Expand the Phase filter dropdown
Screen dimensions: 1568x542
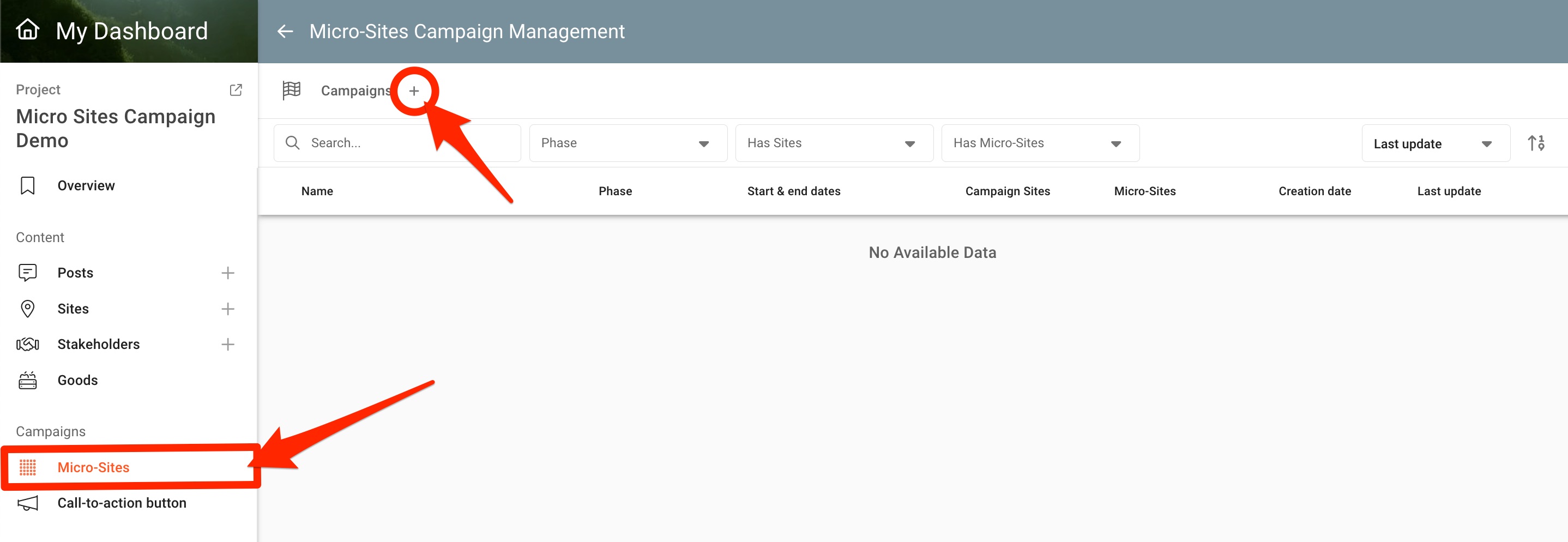[628, 143]
